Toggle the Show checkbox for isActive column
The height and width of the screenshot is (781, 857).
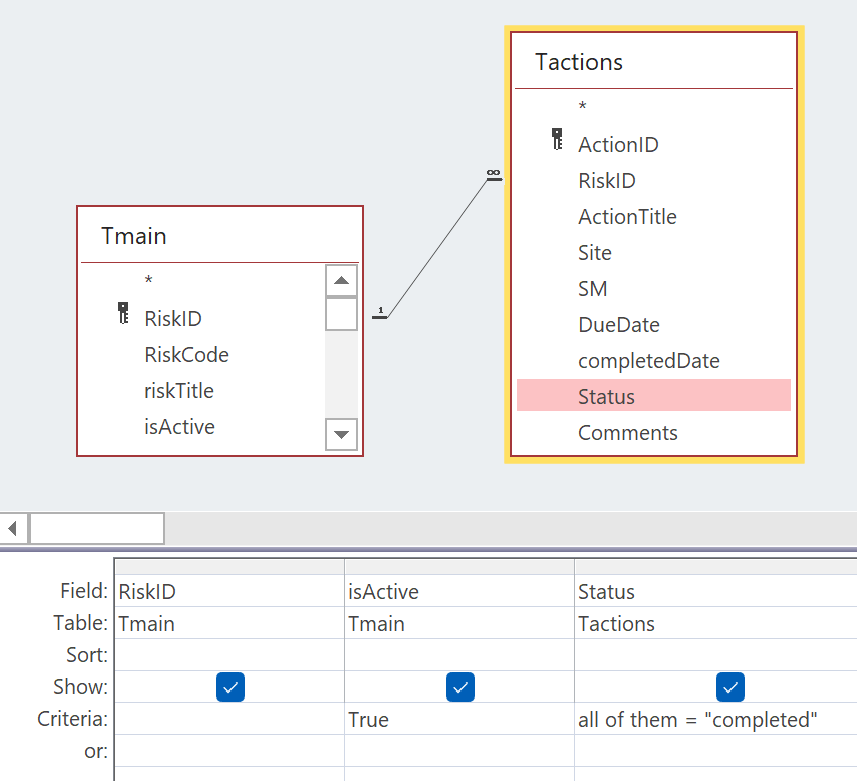[x=460, y=687]
